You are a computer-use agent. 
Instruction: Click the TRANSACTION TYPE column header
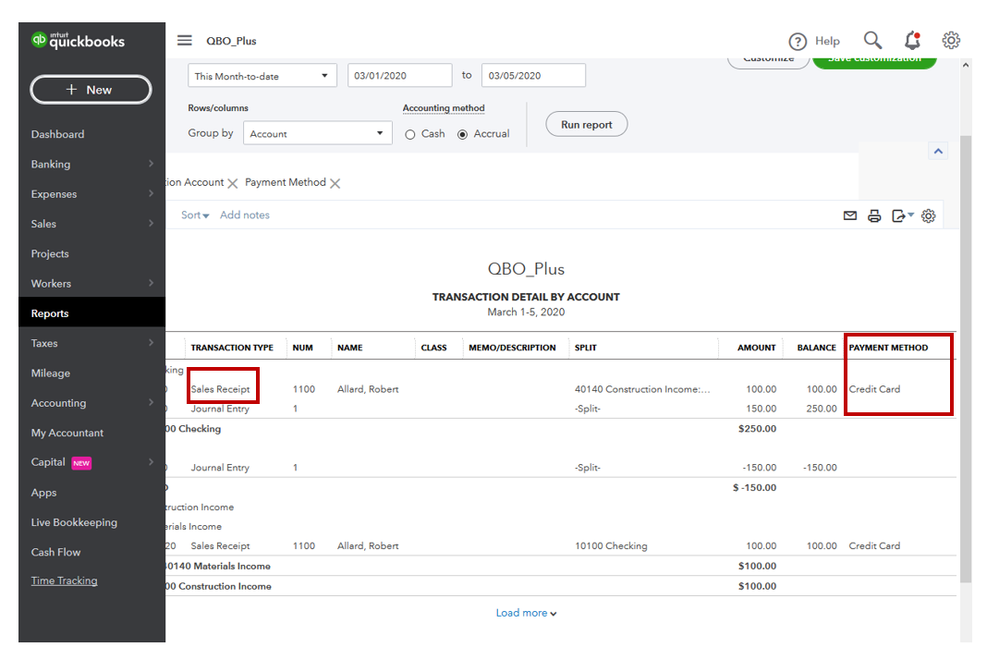[x=232, y=348]
